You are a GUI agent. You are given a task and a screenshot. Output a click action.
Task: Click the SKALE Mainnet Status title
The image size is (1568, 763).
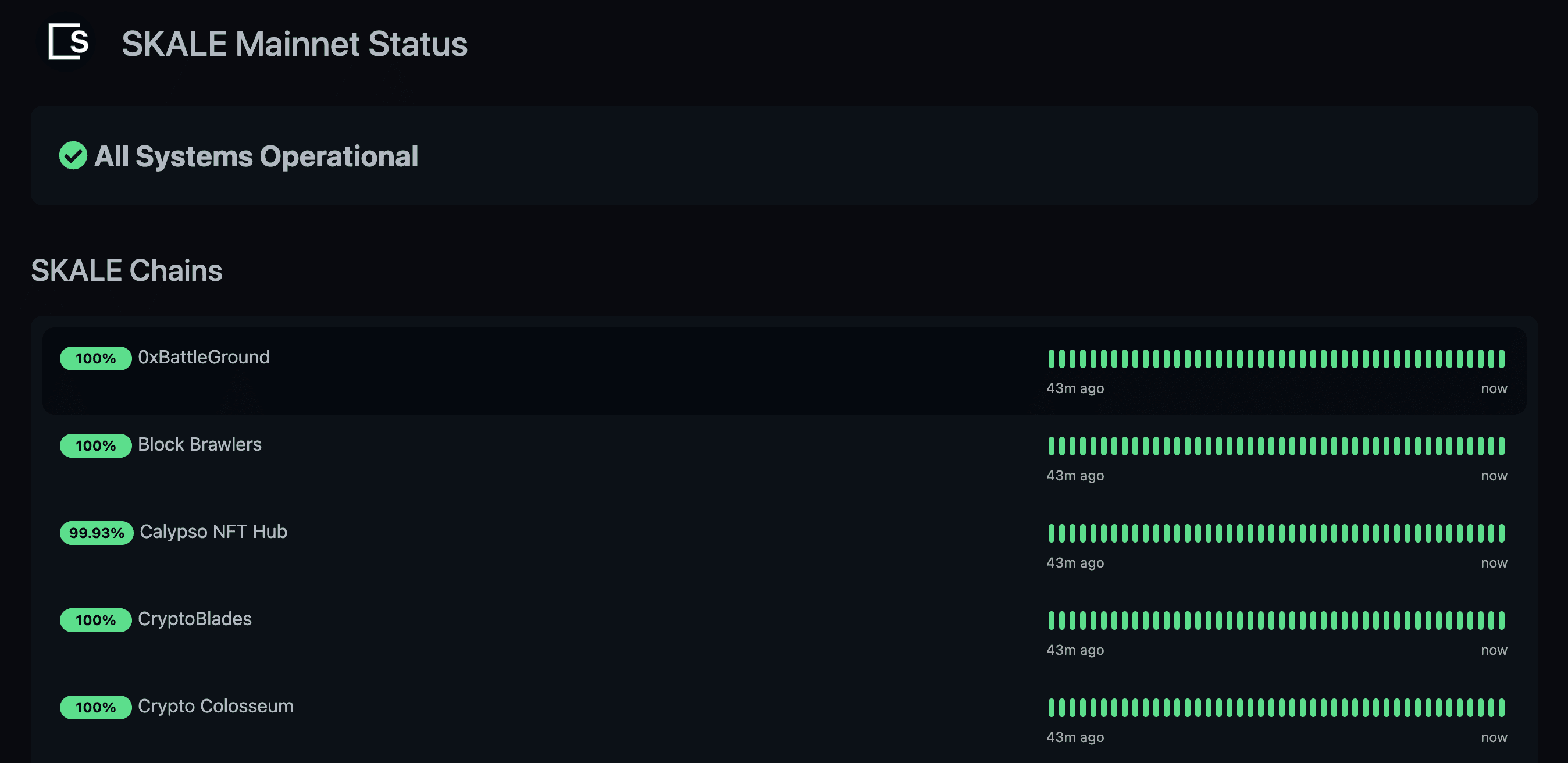coord(295,44)
